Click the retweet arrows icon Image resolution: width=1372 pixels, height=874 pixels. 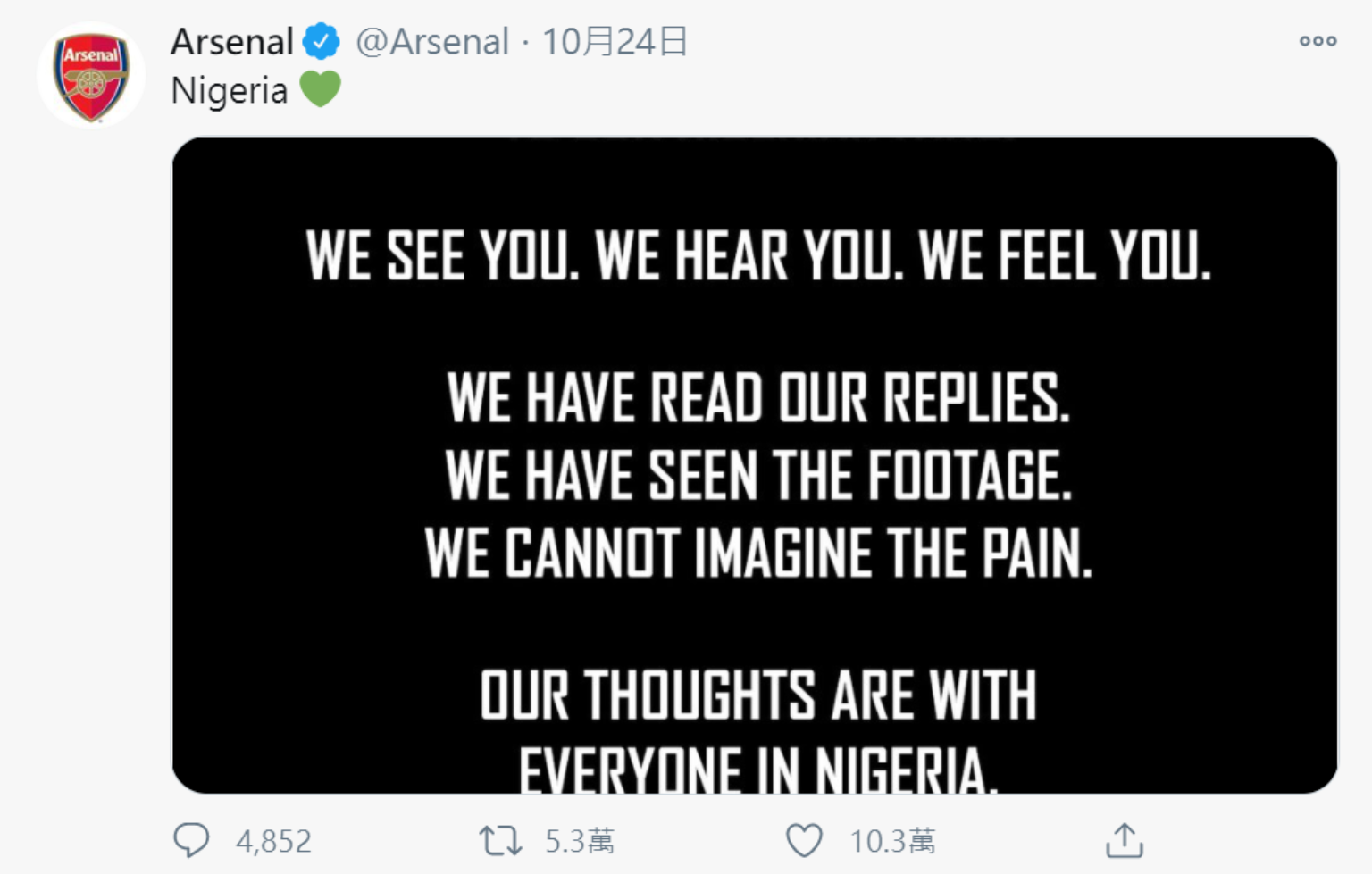pyautogui.click(x=499, y=840)
